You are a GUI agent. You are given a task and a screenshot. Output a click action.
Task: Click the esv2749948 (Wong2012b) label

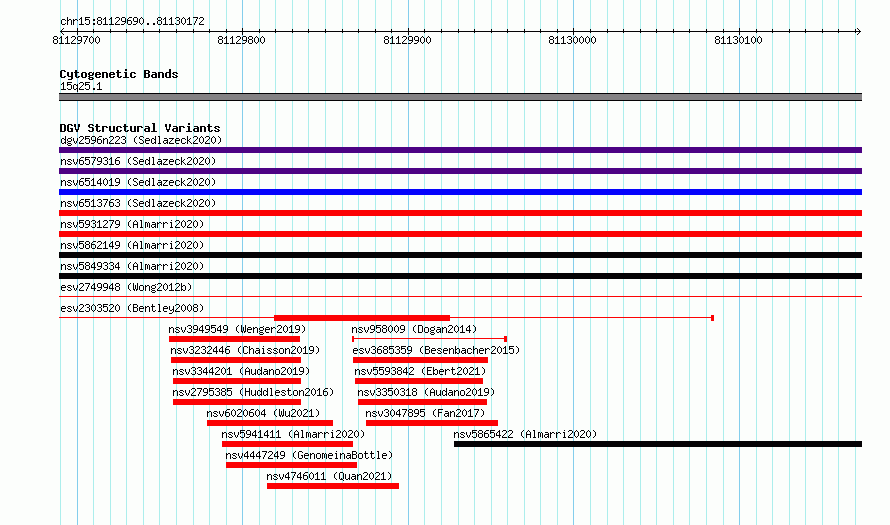point(126,287)
